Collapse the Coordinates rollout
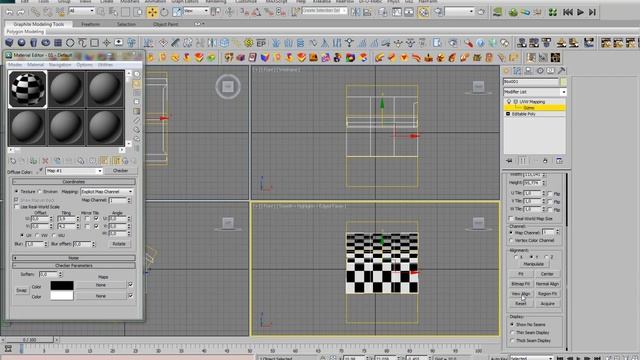The height and width of the screenshot is (360, 640). [73, 182]
